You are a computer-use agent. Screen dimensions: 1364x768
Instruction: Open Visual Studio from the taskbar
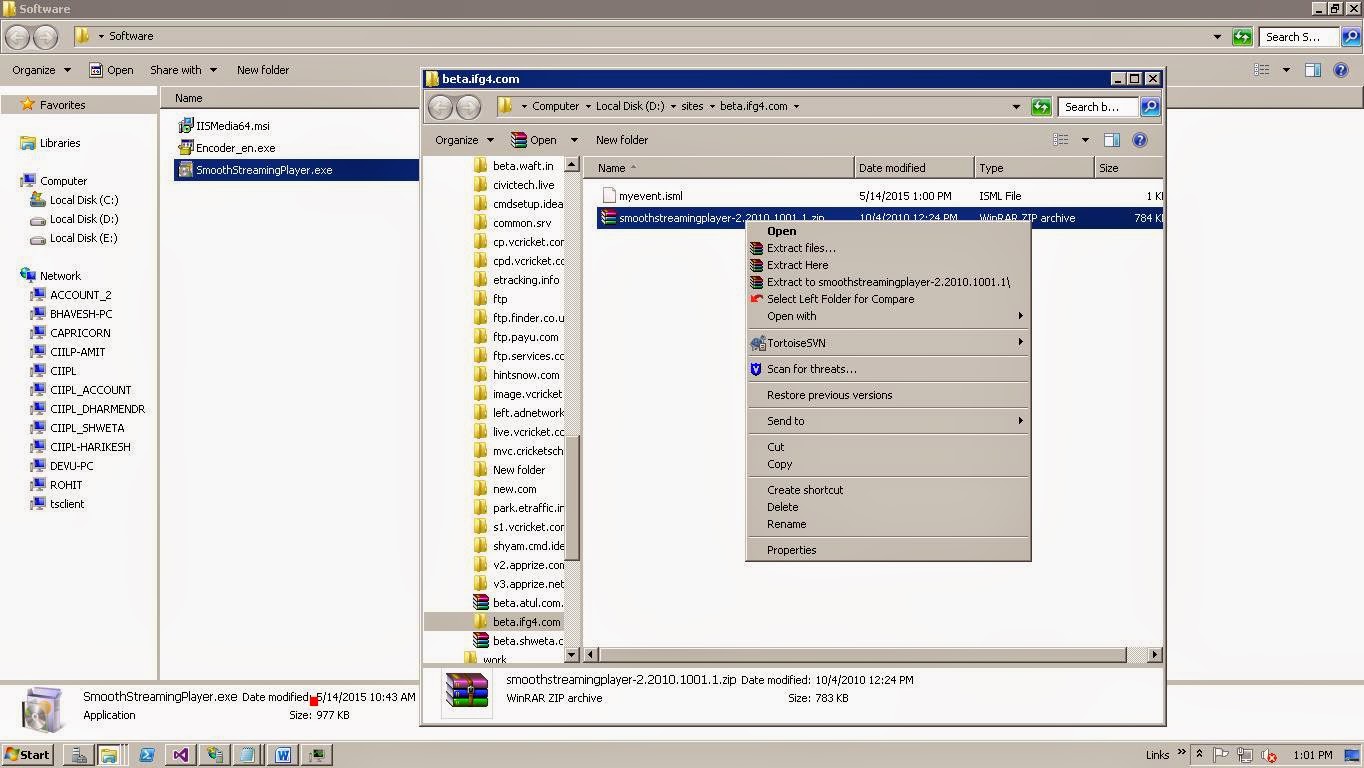pyautogui.click(x=180, y=755)
